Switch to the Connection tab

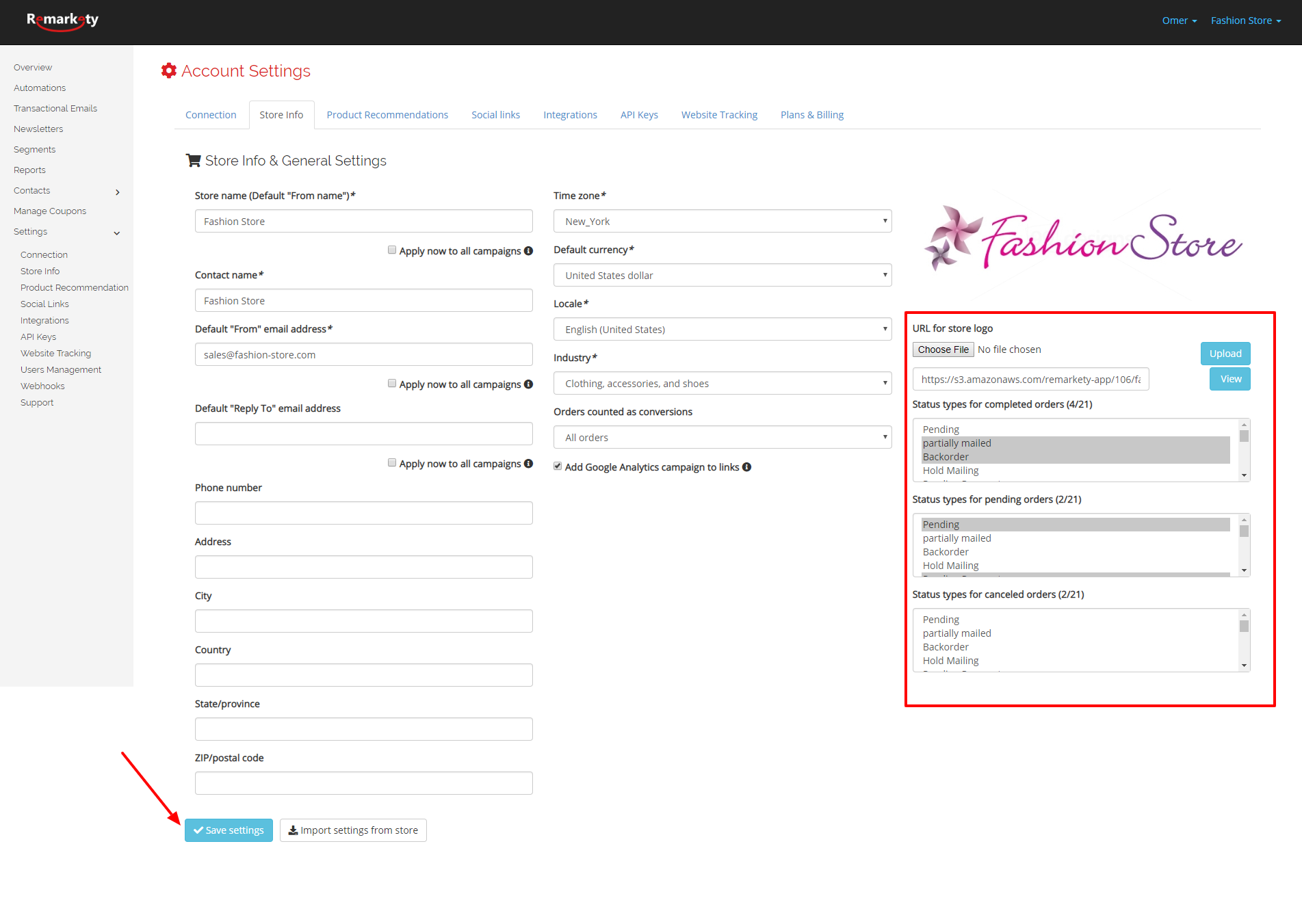tap(211, 115)
